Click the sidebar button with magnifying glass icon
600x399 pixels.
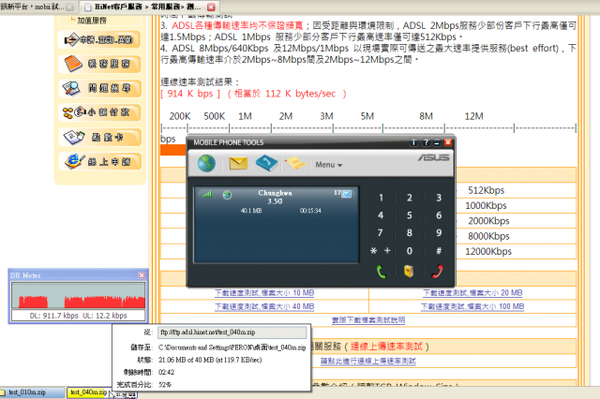coord(99,88)
